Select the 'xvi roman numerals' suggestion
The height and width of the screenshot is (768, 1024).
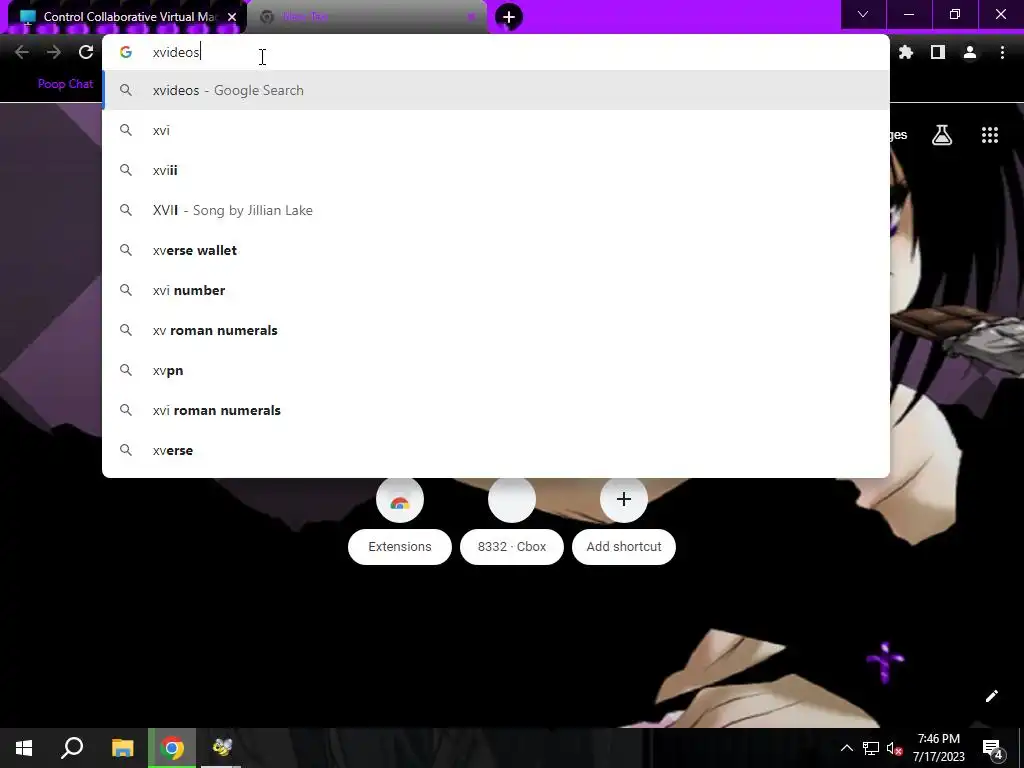[496, 410]
